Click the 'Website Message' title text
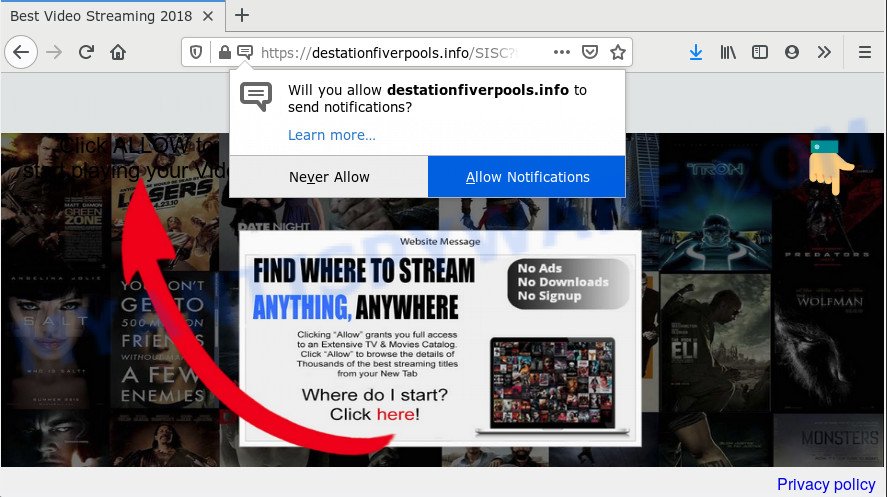887x497 pixels. point(440,241)
